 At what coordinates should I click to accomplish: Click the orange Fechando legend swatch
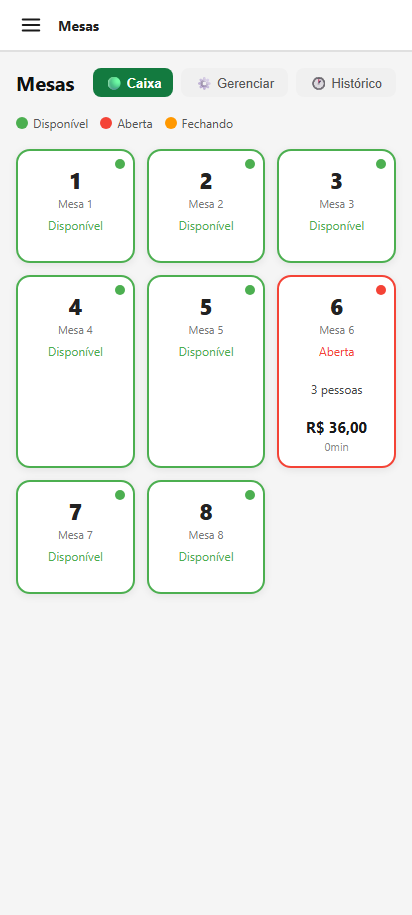pos(171,123)
